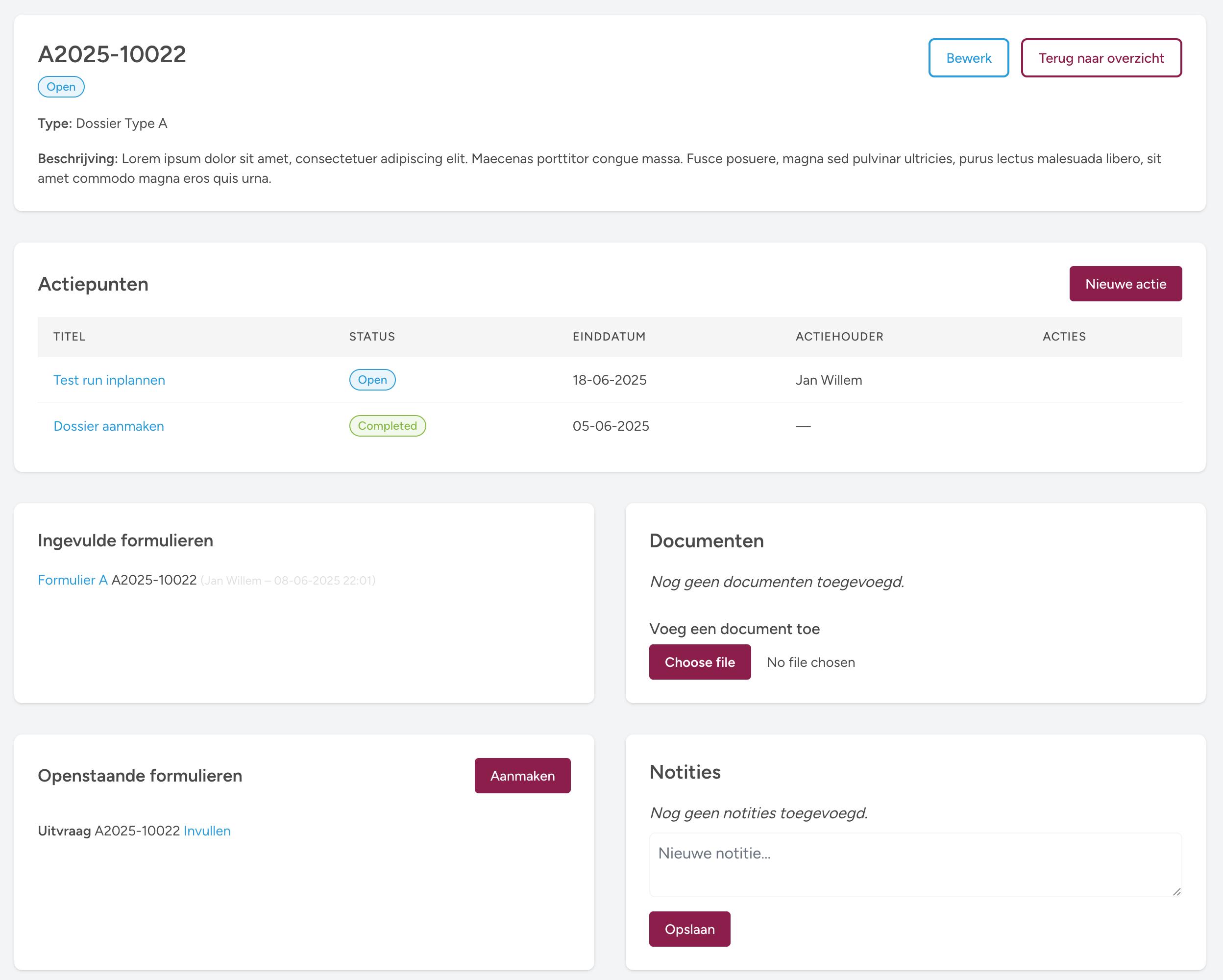Click the Open badge in Test run row
Screen dimensions: 1223x980
(x=372, y=380)
